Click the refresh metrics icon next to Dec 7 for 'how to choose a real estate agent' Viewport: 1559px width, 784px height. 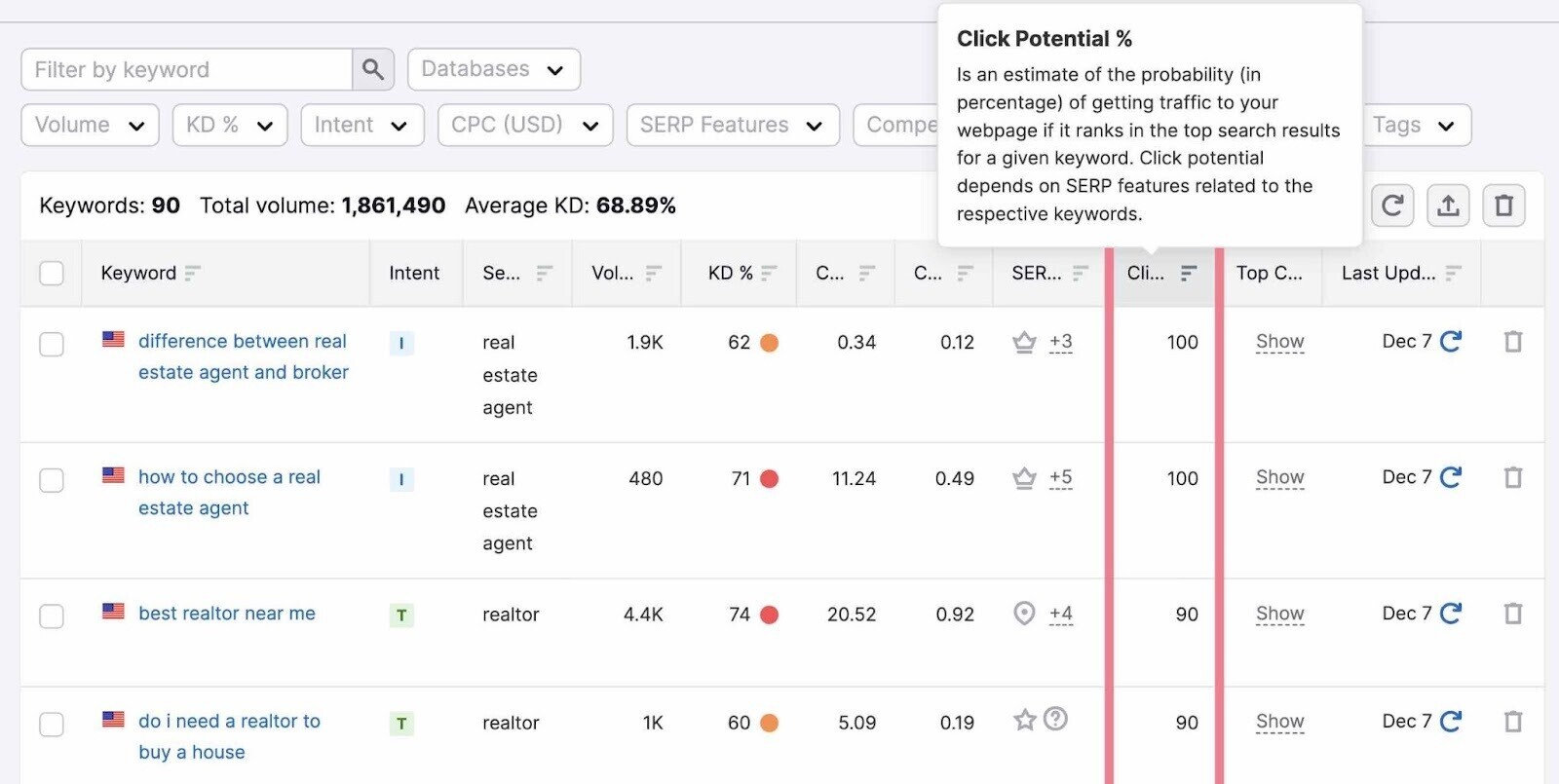[1452, 477]
